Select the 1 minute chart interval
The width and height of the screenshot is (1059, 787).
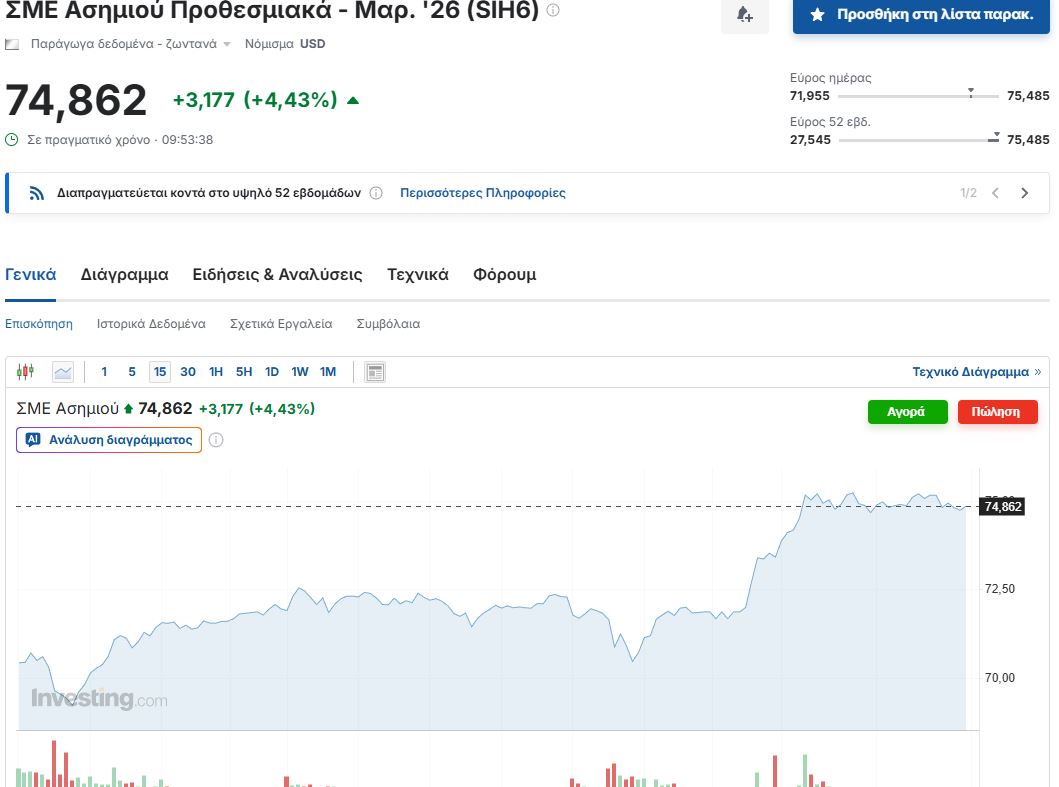click(x=104, y=372)
